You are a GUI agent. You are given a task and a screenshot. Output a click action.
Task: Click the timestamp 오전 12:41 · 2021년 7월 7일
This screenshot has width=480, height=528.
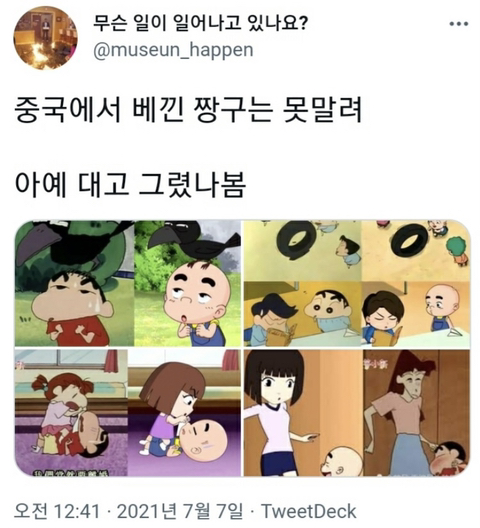[x=128, y=511]
